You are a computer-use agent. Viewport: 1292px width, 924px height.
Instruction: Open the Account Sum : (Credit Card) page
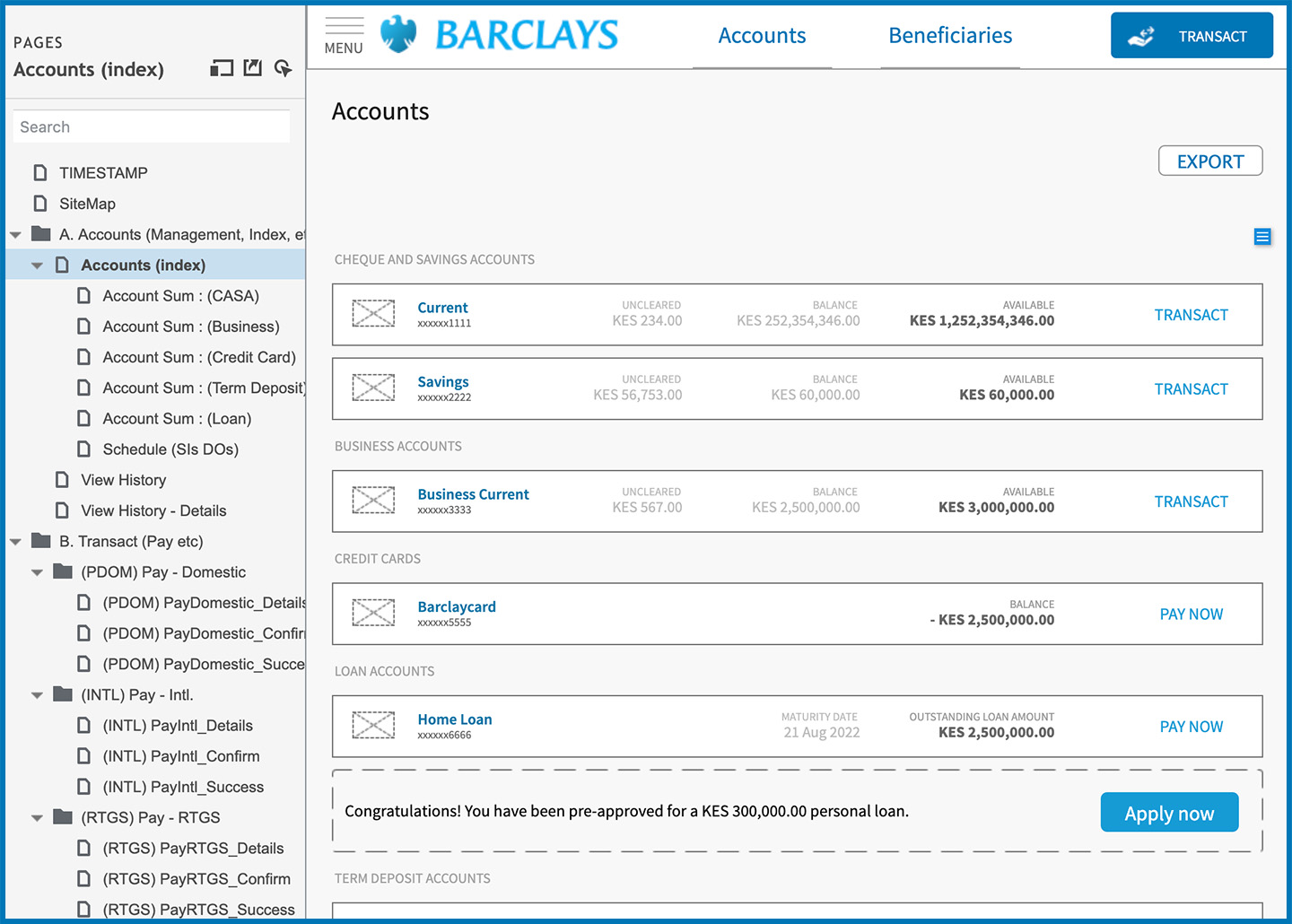(199, 357)
